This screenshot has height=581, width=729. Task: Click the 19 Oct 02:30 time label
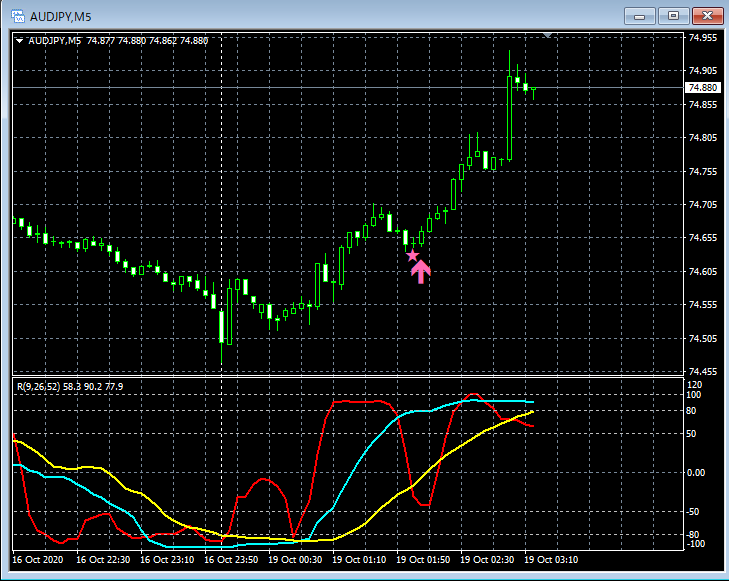pyautogui.click(x=487, y=560)
